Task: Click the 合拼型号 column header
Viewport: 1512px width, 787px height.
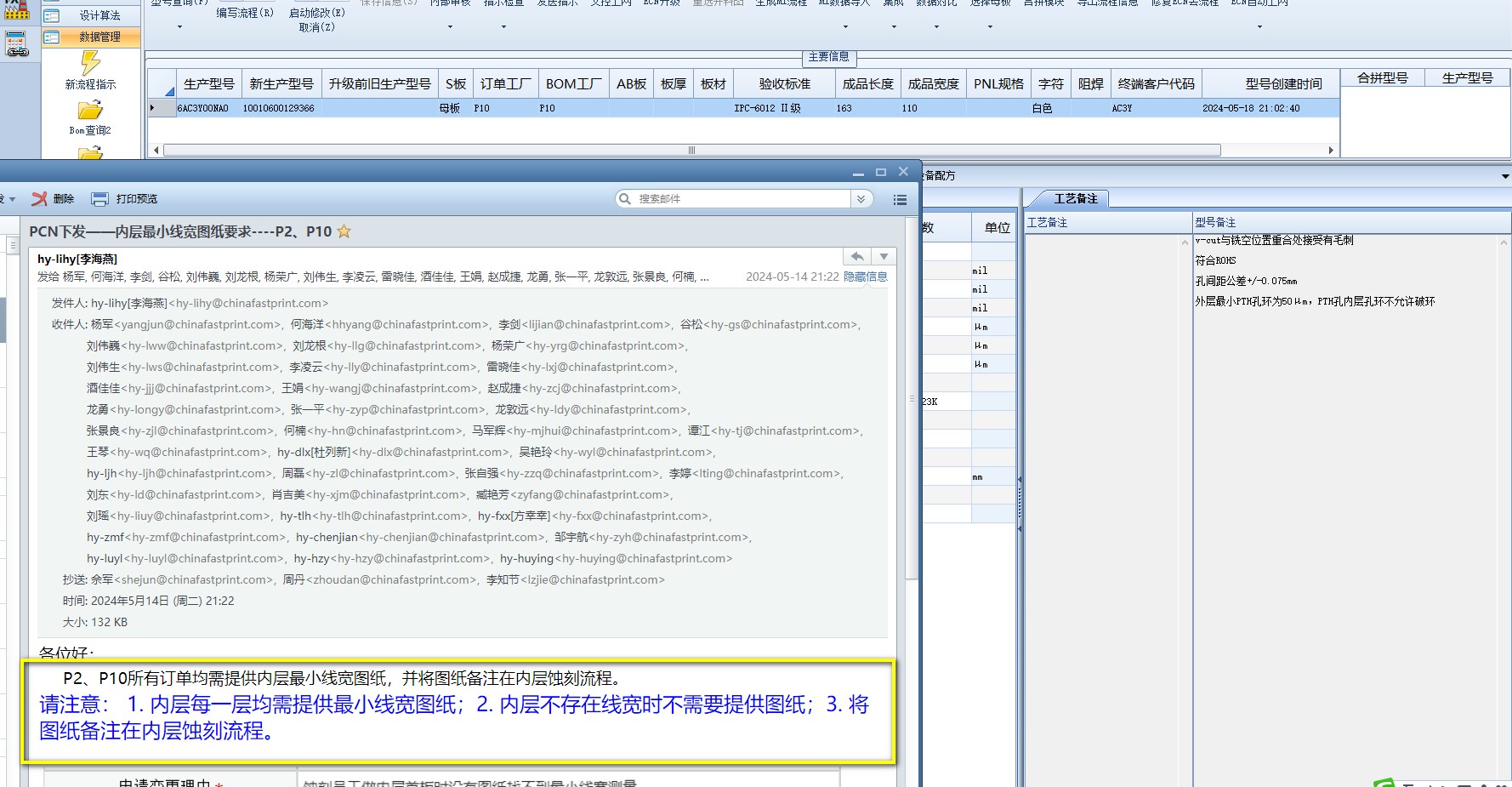Action: (1383, 78)
